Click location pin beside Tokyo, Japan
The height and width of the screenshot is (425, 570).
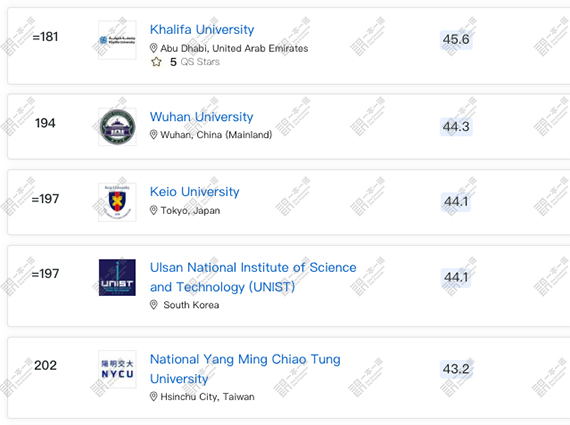(x=153, y=210)
